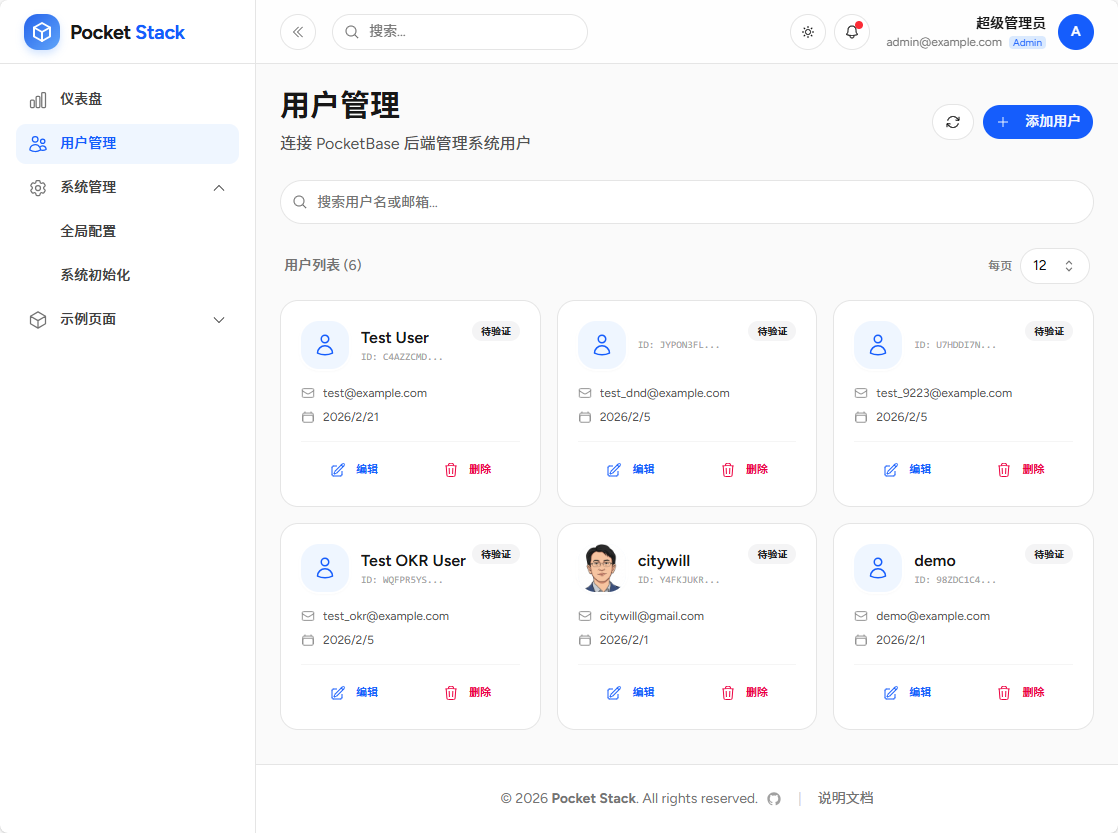The height and width of the screenshot is (833, 1118).
Task: Select 系统初始化 in the sidebar menu
Action: click(x=95, y=274)
